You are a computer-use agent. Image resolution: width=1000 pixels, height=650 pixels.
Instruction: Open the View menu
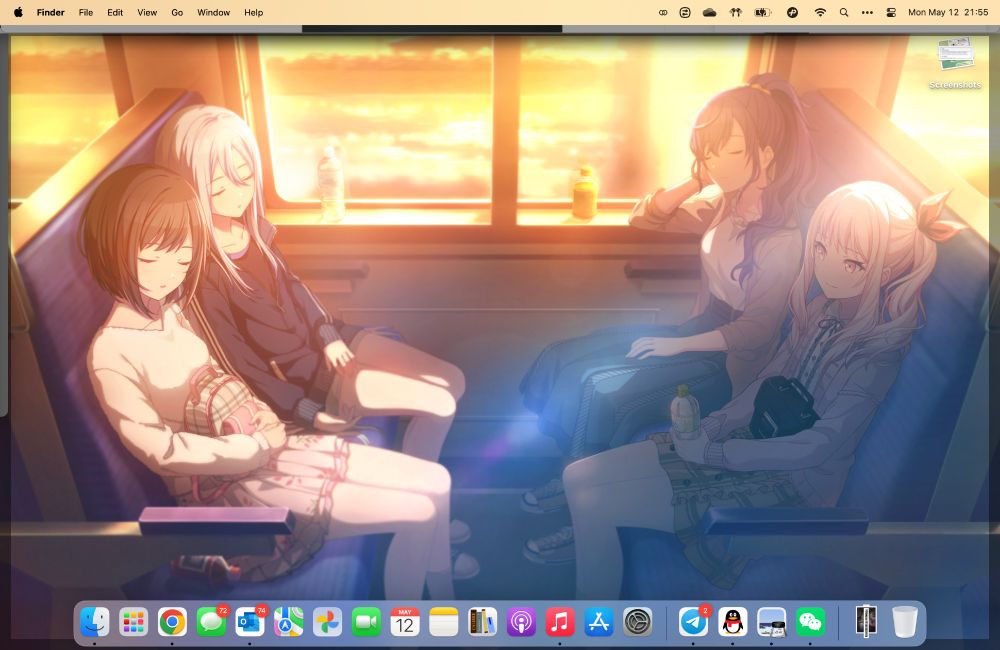click(x=147, y=12)
